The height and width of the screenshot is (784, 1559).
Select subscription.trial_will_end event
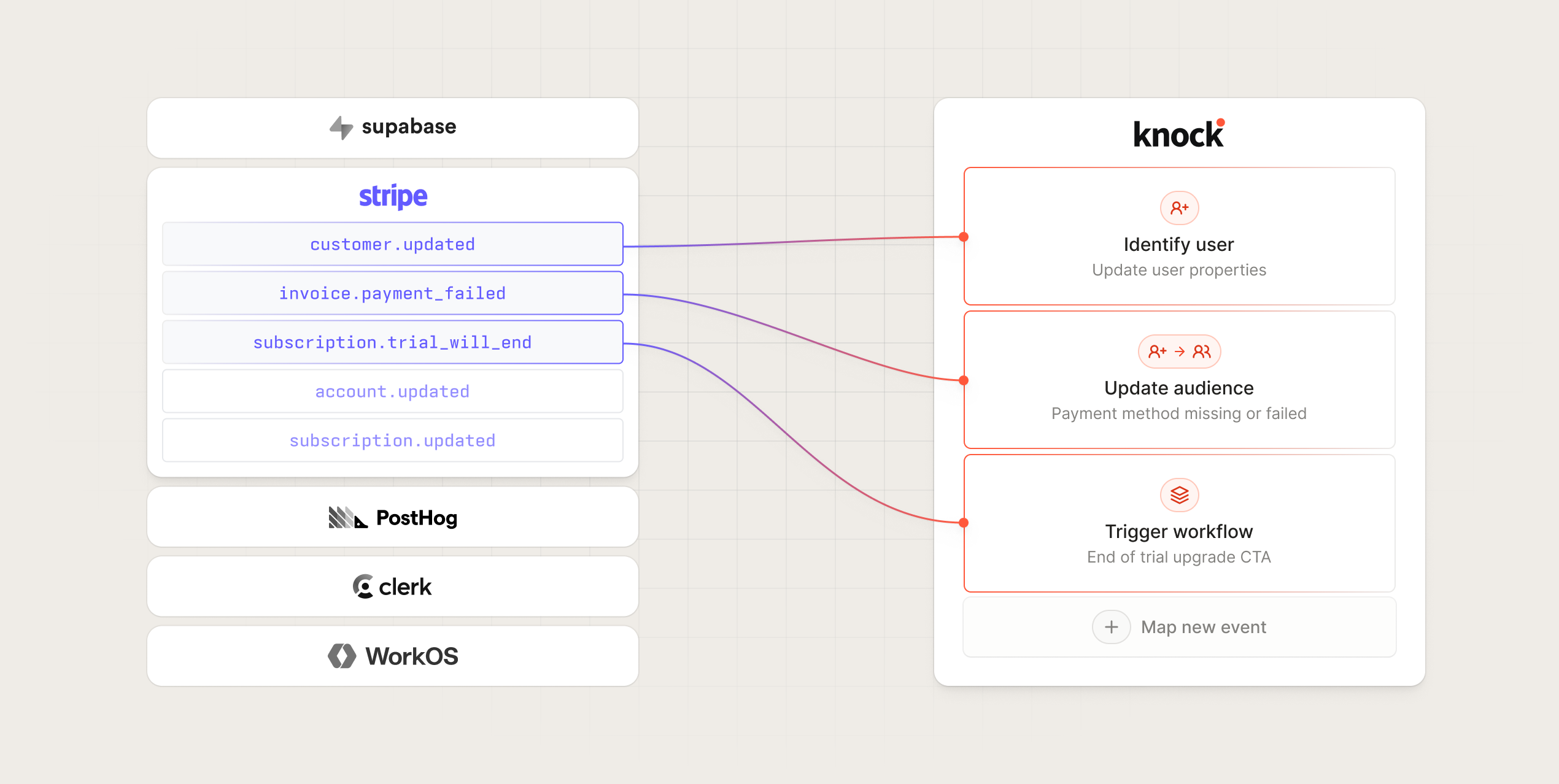[393, 342]
